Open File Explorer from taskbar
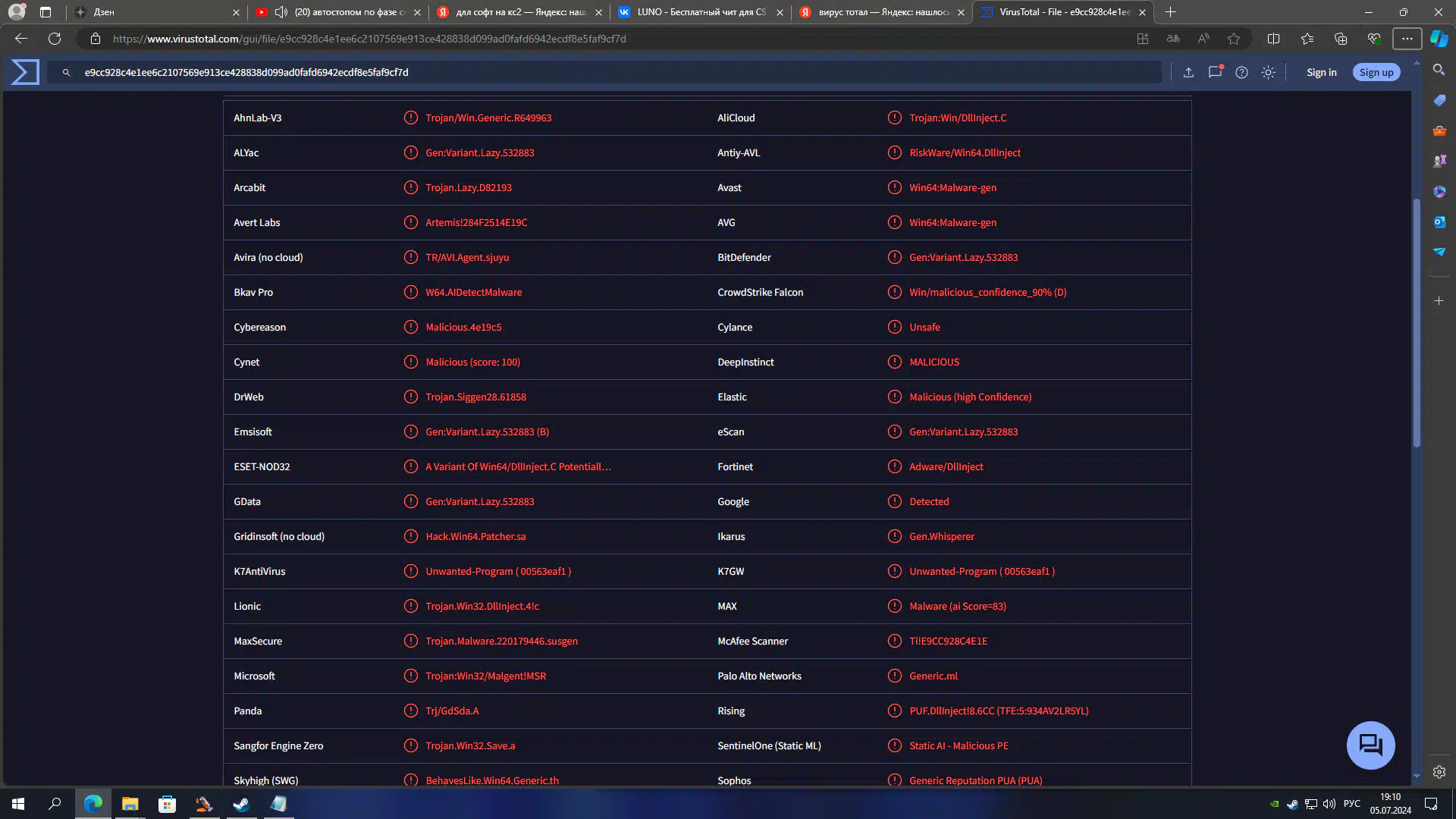This screenshot has height=819, width=1456. coord(130,804)
